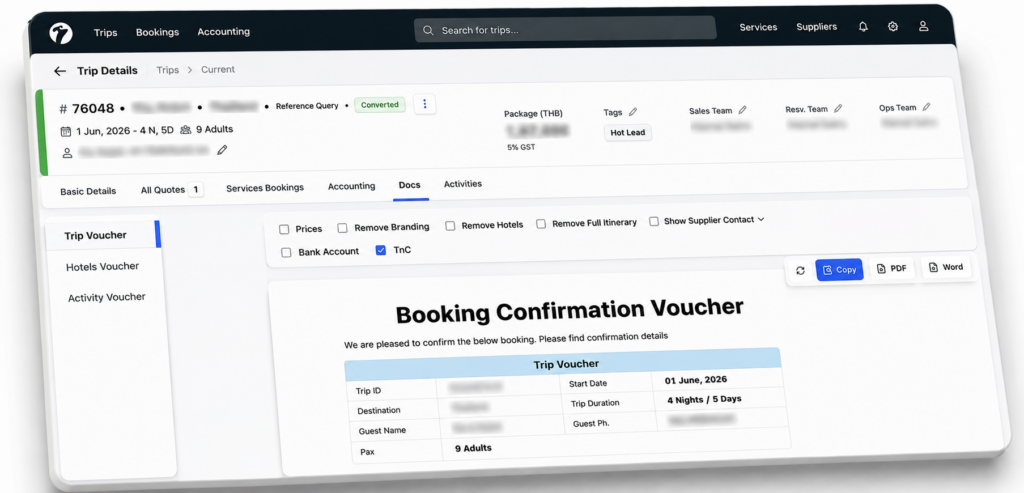Screen dimensions: 1024x493
Task: Open Services in the top bar
Action: click(758, 27)
